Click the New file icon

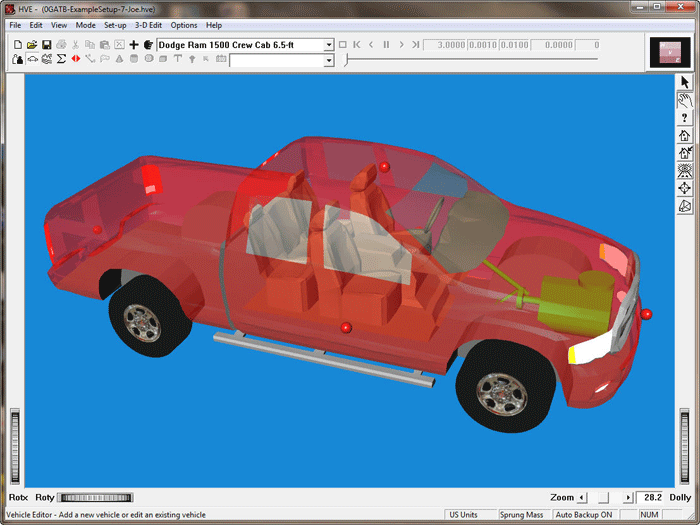tap(18, 45)
